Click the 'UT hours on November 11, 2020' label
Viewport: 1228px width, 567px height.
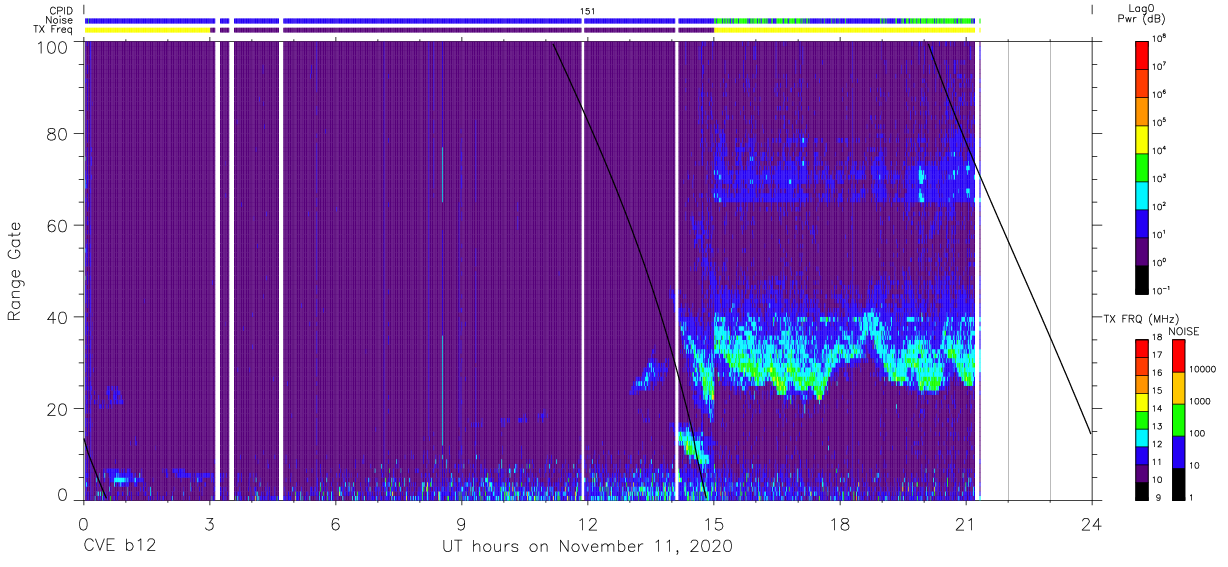(588, 547)
